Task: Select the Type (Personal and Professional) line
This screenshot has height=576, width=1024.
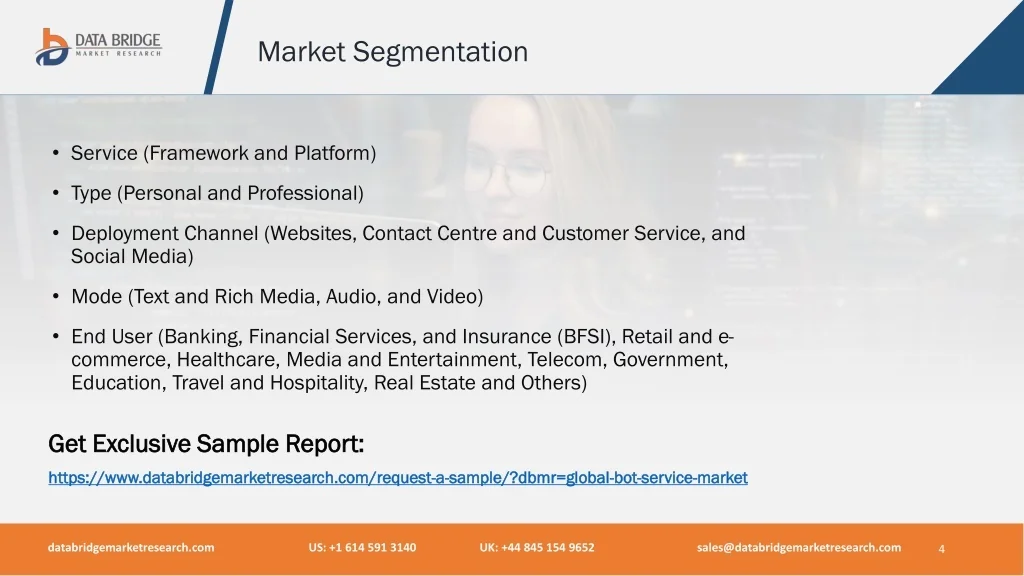Action: (217, 193)
